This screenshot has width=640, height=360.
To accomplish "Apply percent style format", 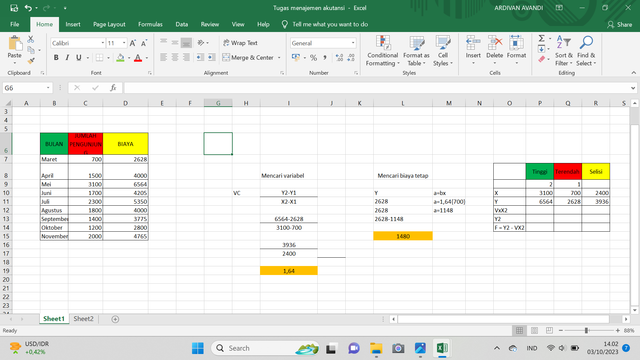I will (x=313, y=58).
